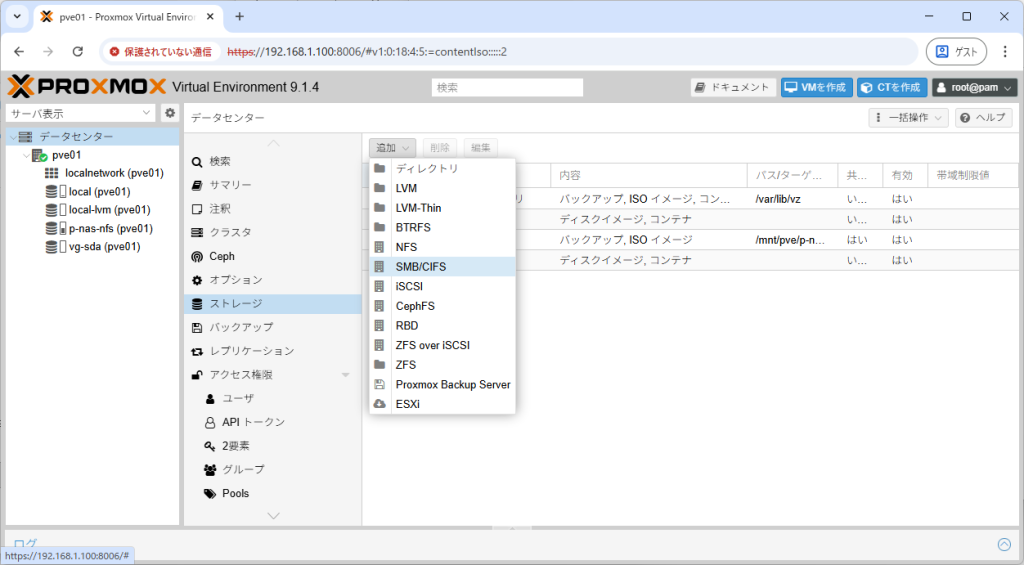Viewport: 1024px width, 565px height.
Task: Click the Cluster servers icon
Action: 197,233
